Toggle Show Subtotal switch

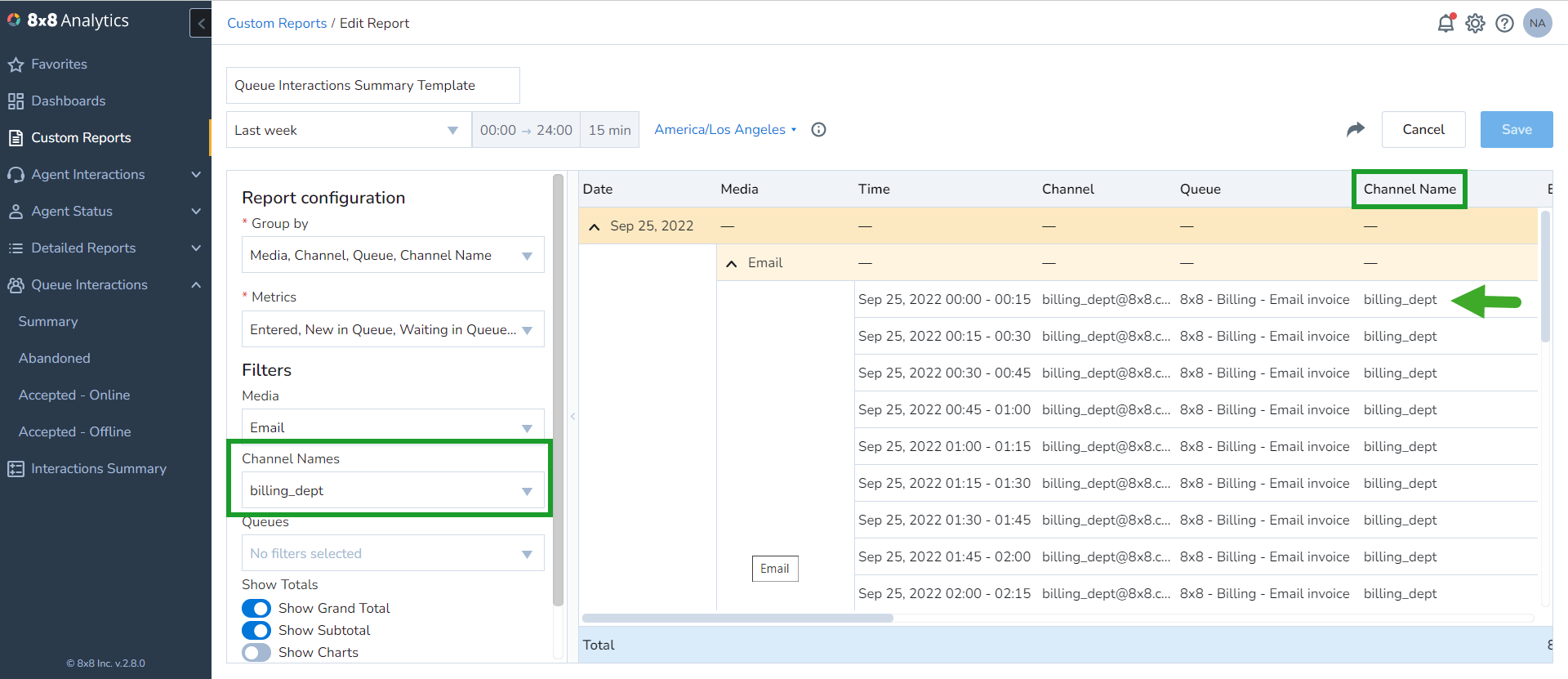coord(256,631)
